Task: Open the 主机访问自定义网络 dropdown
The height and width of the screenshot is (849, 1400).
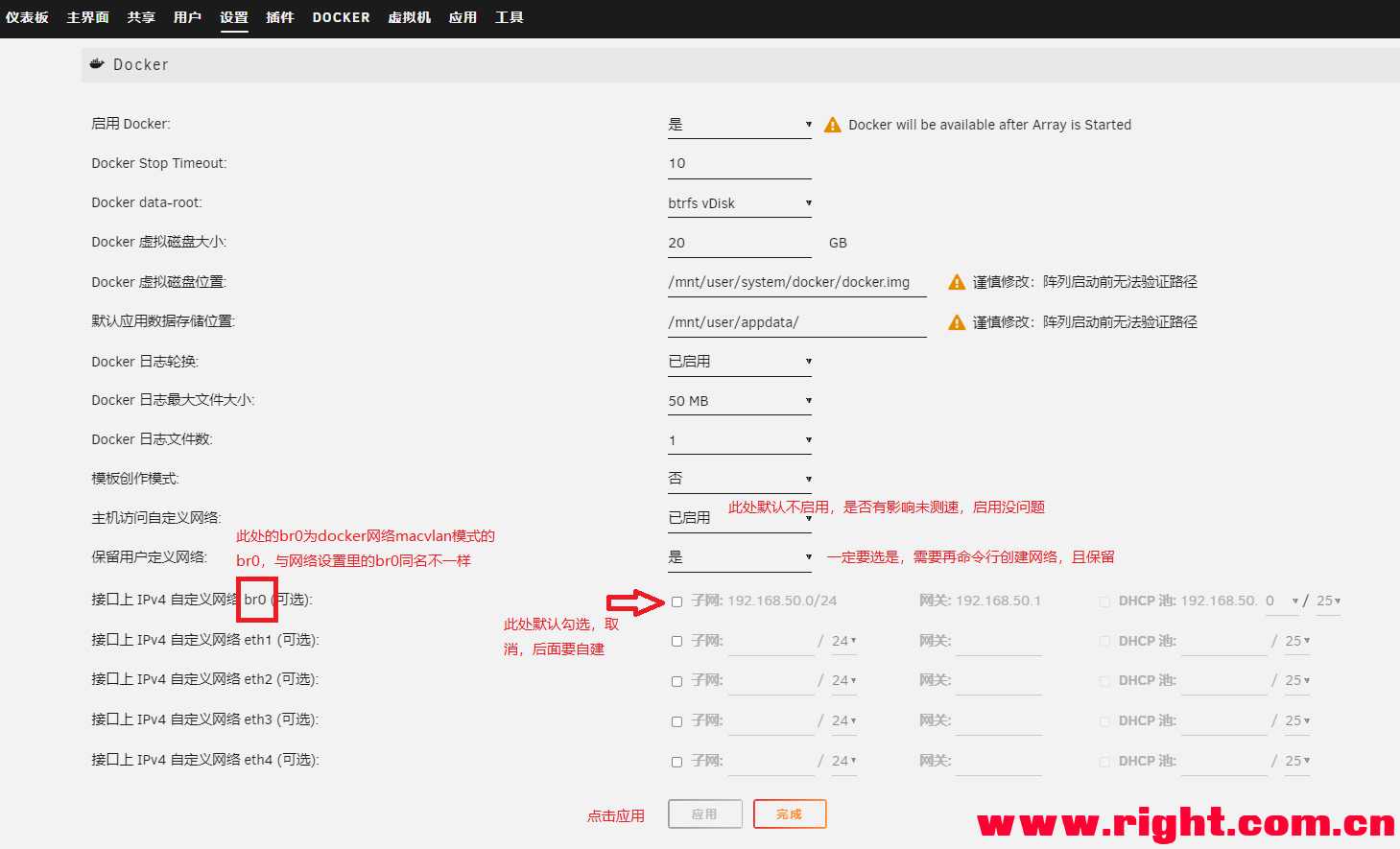Action: click(740, 518)
